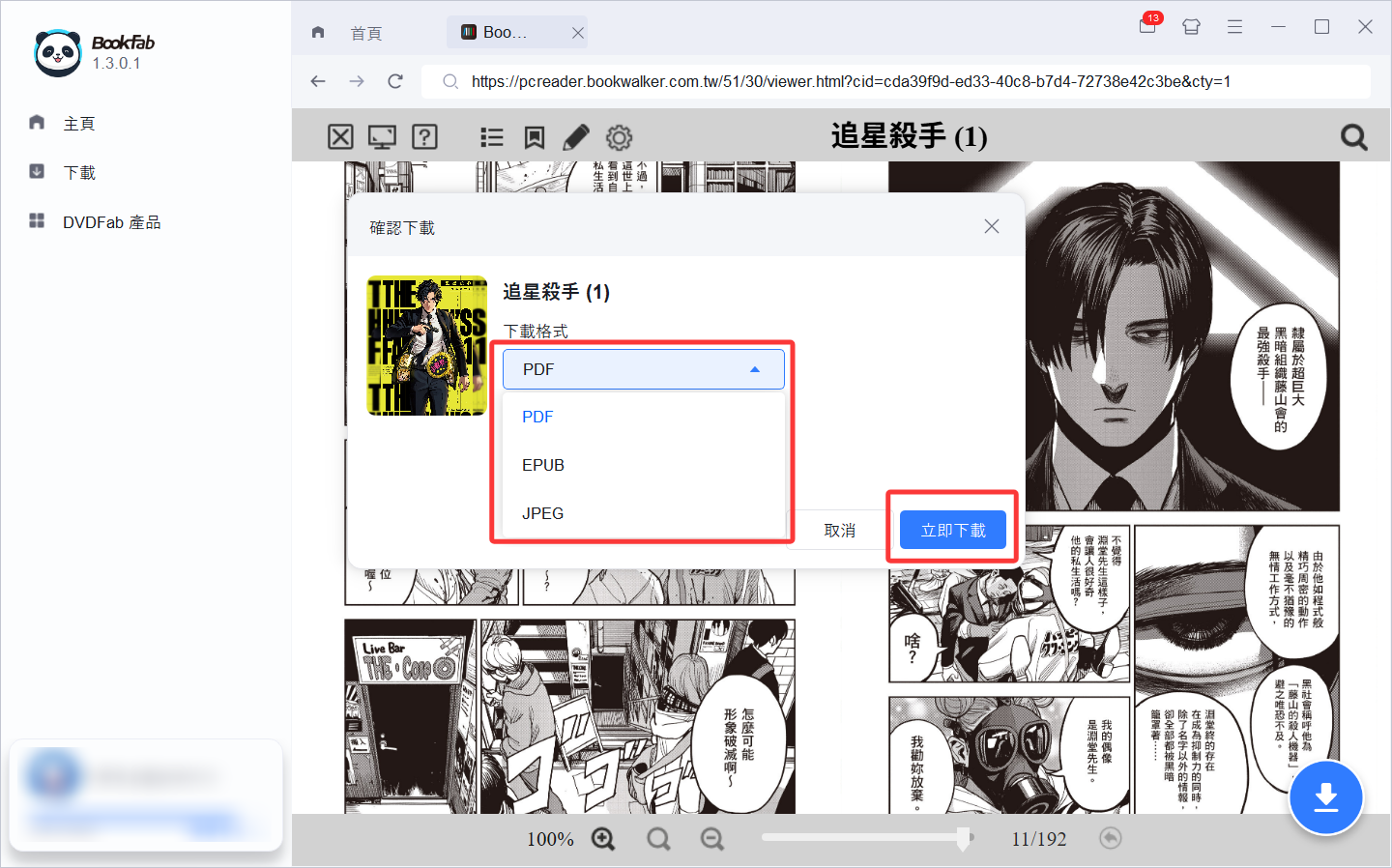Click the return-to-previous page icon beside 11/192
Viewport: 1392px width, 868px height.
tap(1111, 838)
